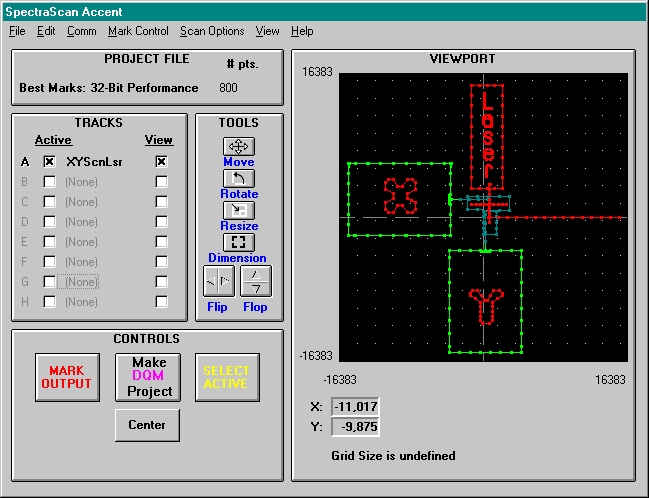
Task: Open the Comm menu
Action: [x=82, y=31]
